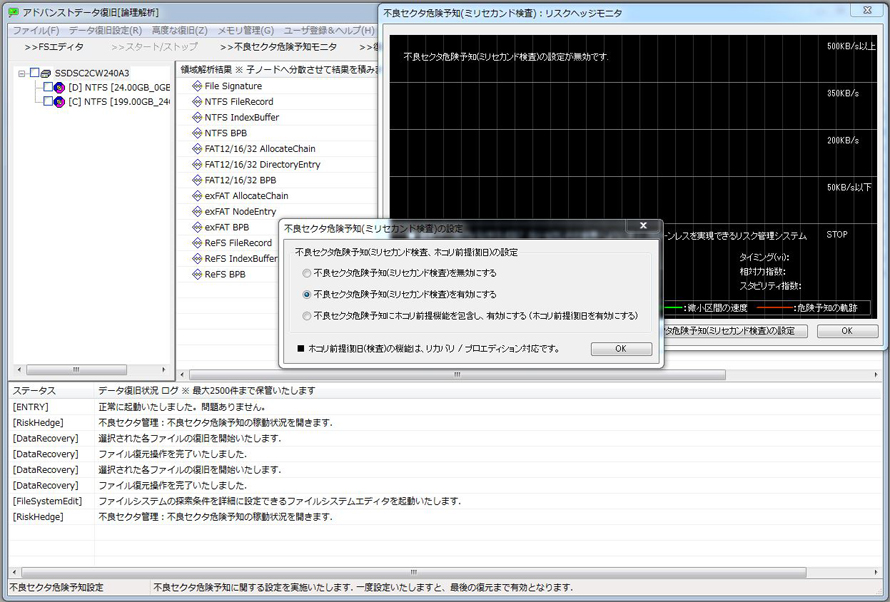The width and height of the screenshot is (890, 602).
Task: Click the exFAT AllocateChain icon
Action: coord(197,196)
